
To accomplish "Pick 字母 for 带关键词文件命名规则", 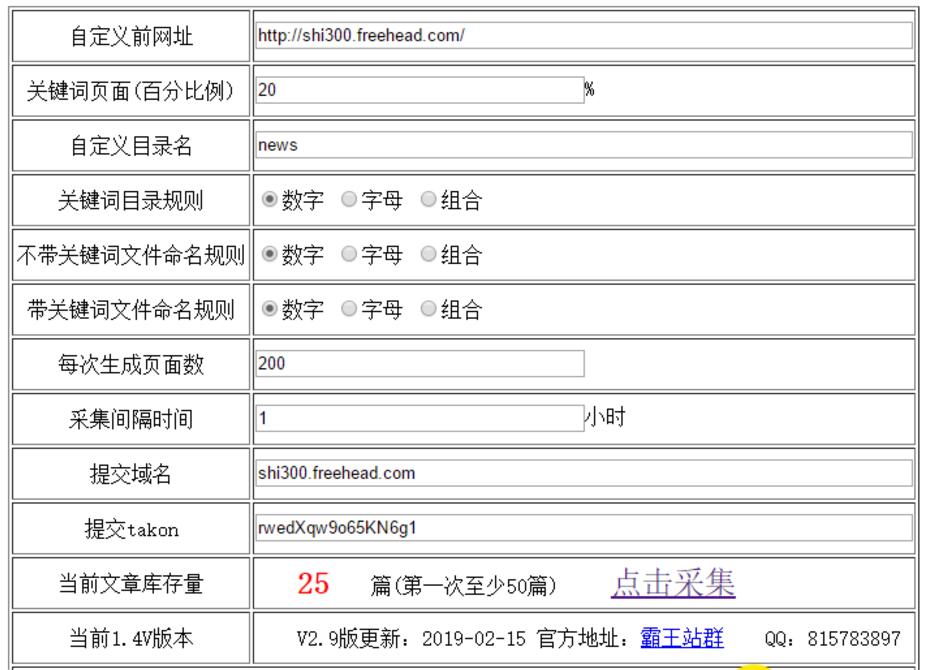I will (349, 309).
